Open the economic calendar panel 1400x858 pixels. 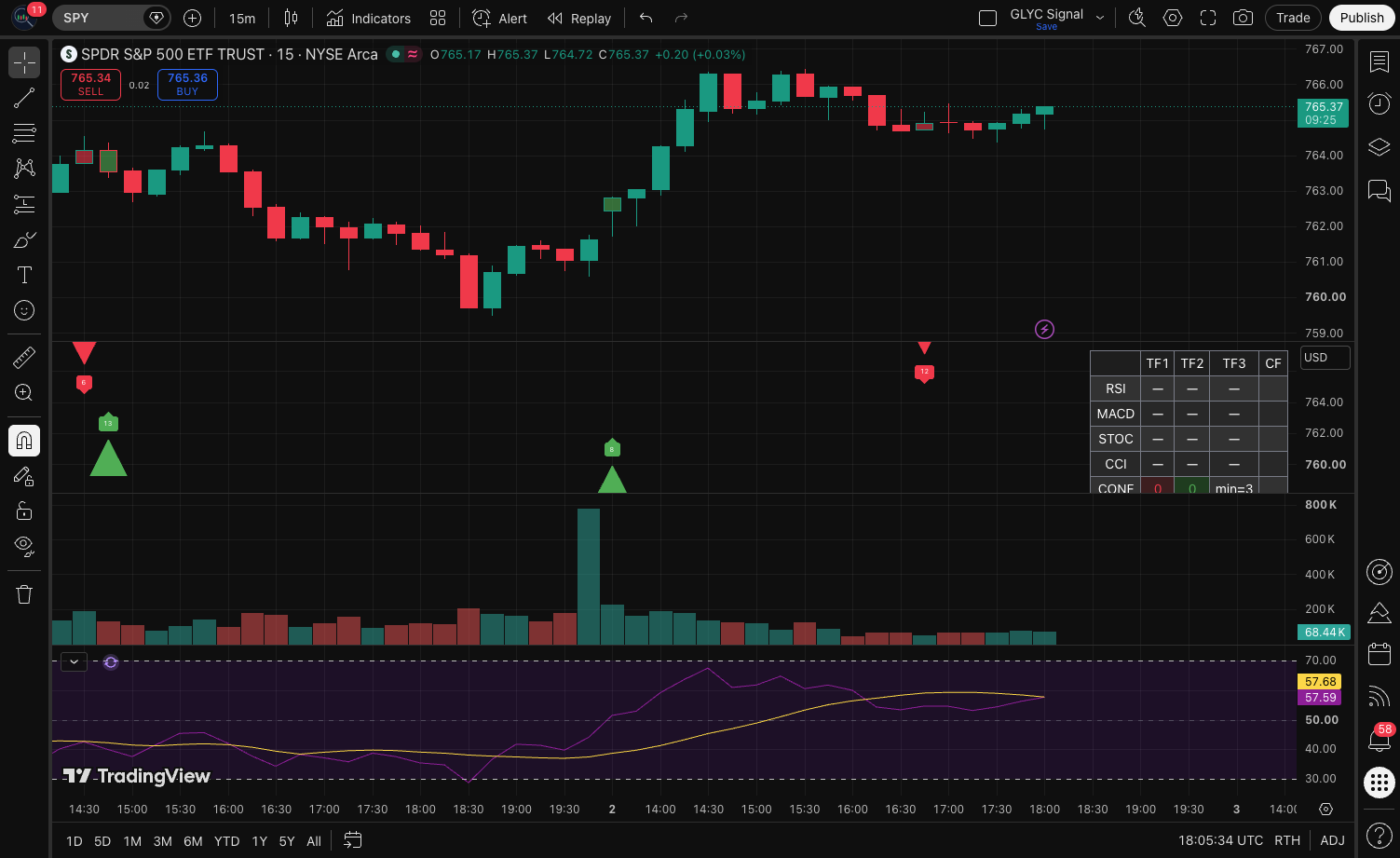point(1379,654)
